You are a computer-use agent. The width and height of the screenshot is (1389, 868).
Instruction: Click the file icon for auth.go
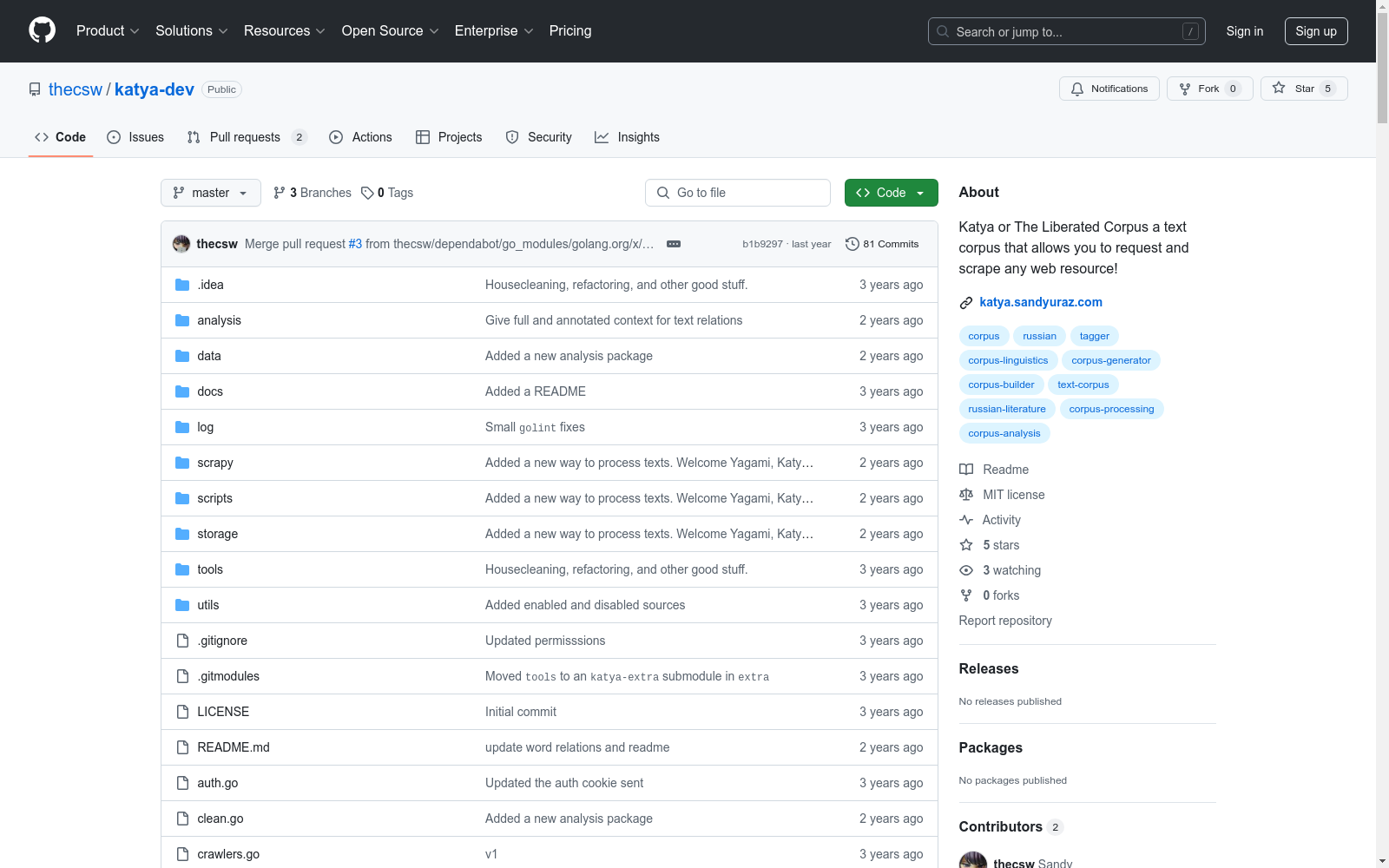click(x=182, y=783)
